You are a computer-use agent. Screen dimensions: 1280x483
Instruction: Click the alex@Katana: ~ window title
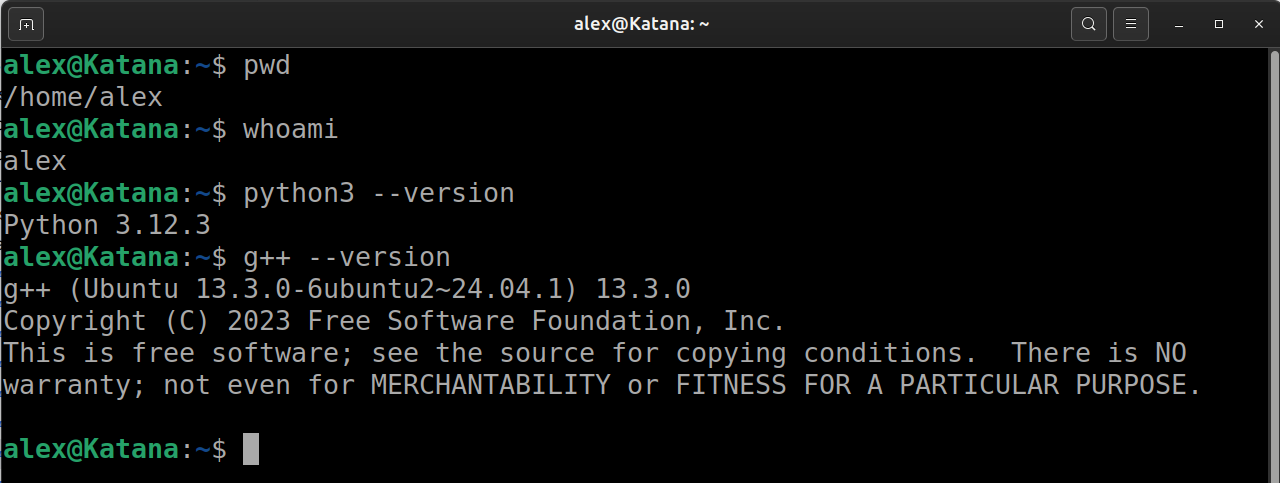pos(641,24)
